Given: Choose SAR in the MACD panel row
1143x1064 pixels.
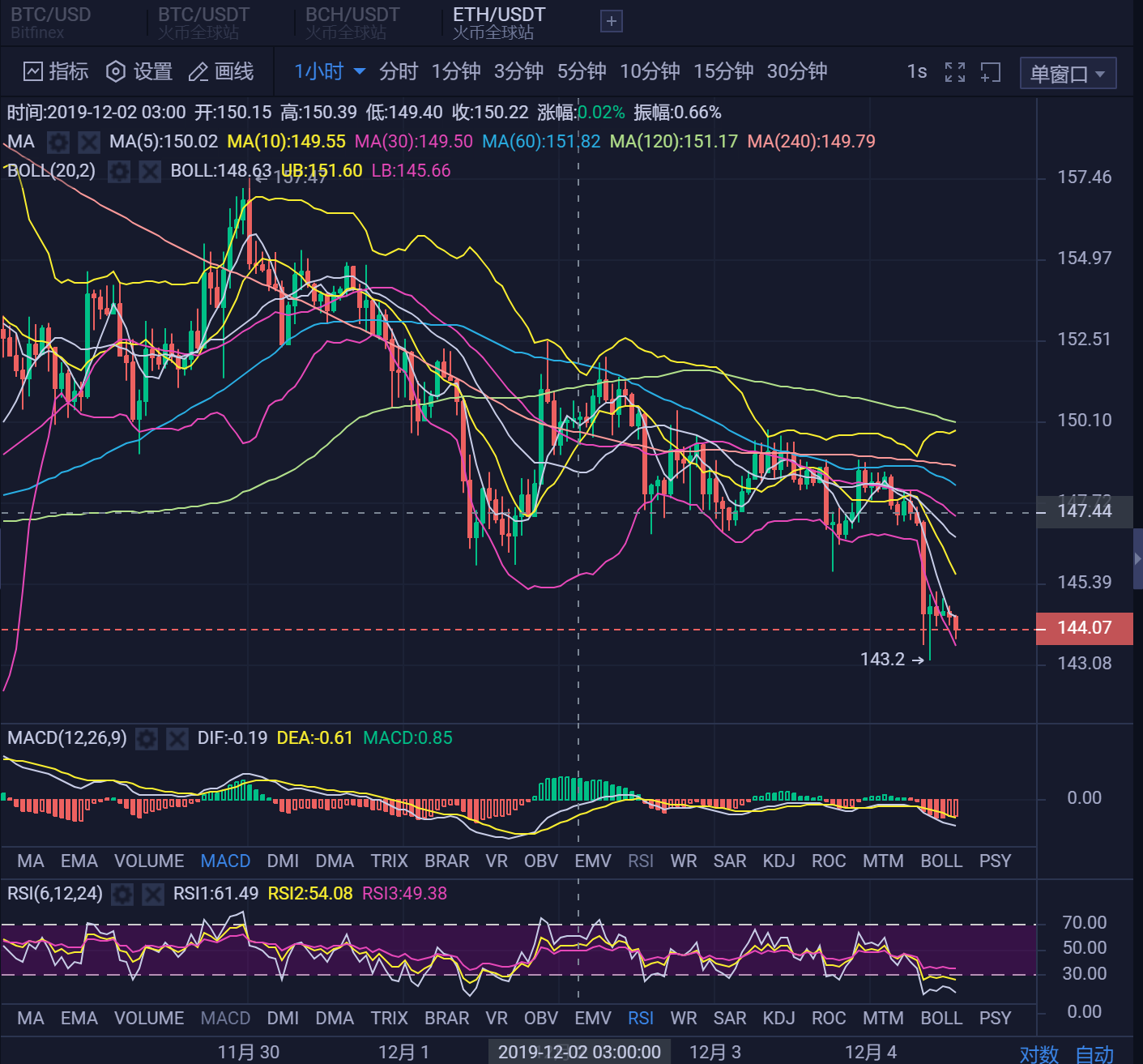Looking at the screenshot, I should (730, 861).
